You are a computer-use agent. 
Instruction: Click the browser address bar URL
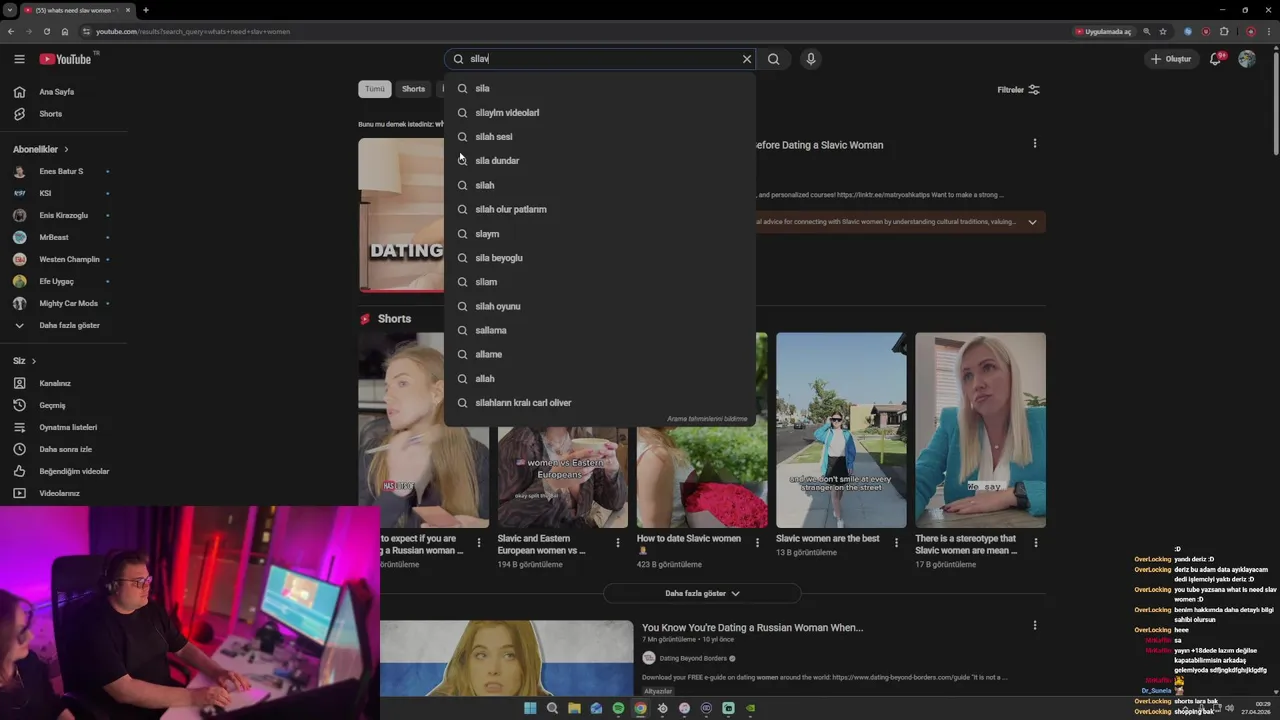pos(193,32)
